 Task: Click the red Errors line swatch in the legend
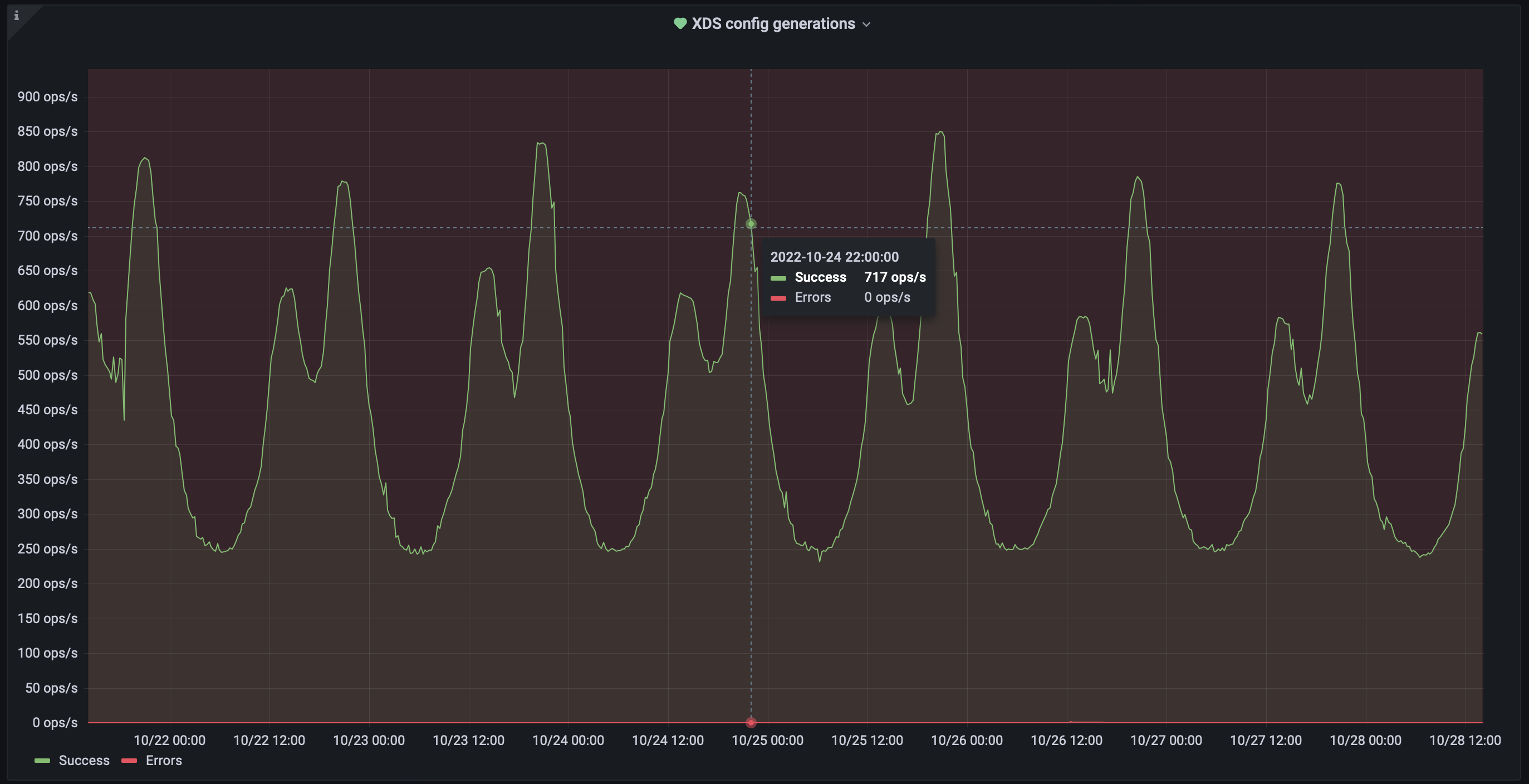[x=129, y=760]
